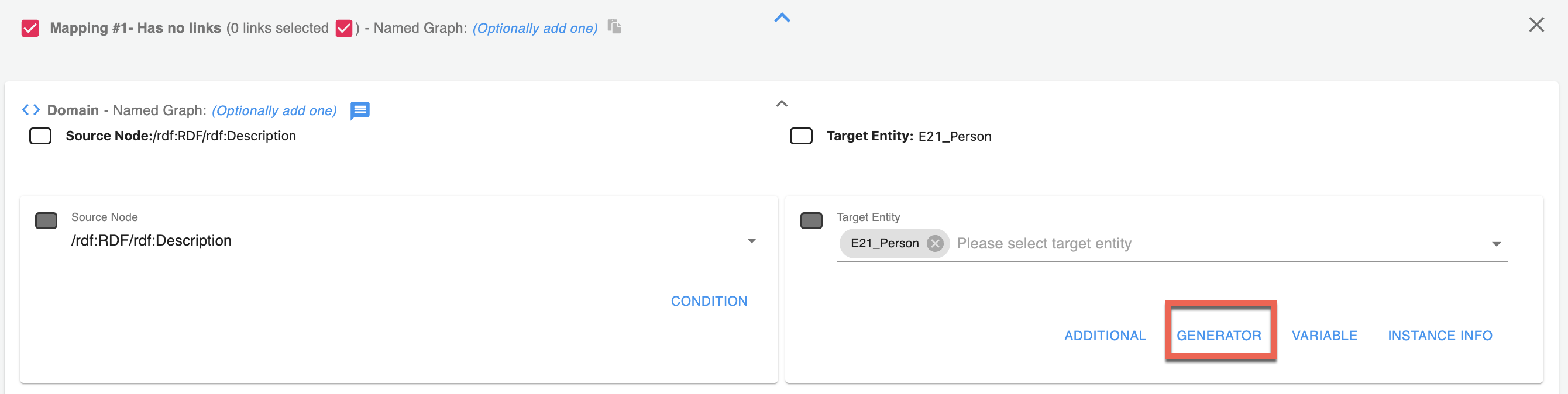Open the Variable tab
The image size is (1568, 394).
[x=1324, y=336]
